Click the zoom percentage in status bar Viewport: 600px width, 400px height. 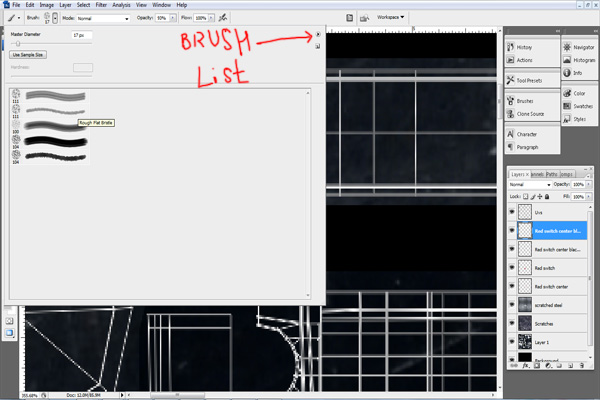coord(29,395)
